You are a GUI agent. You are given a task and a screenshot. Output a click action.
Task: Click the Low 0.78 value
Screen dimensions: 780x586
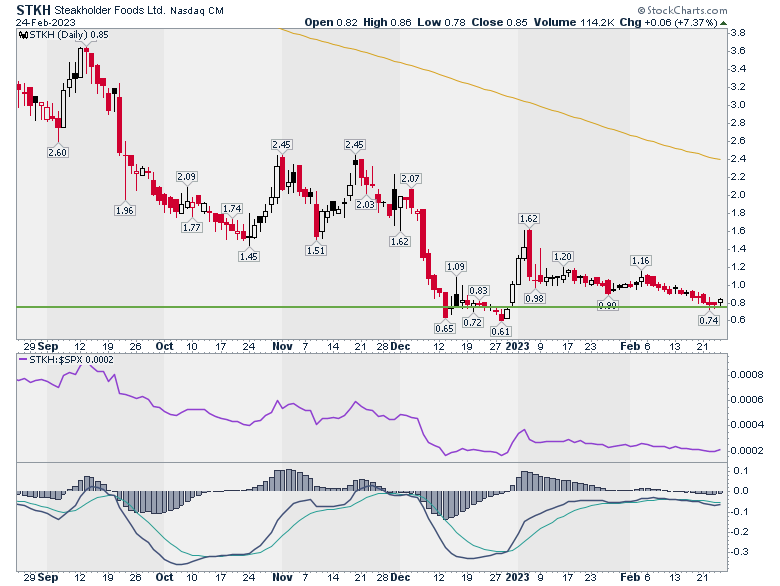click(441, 22)
